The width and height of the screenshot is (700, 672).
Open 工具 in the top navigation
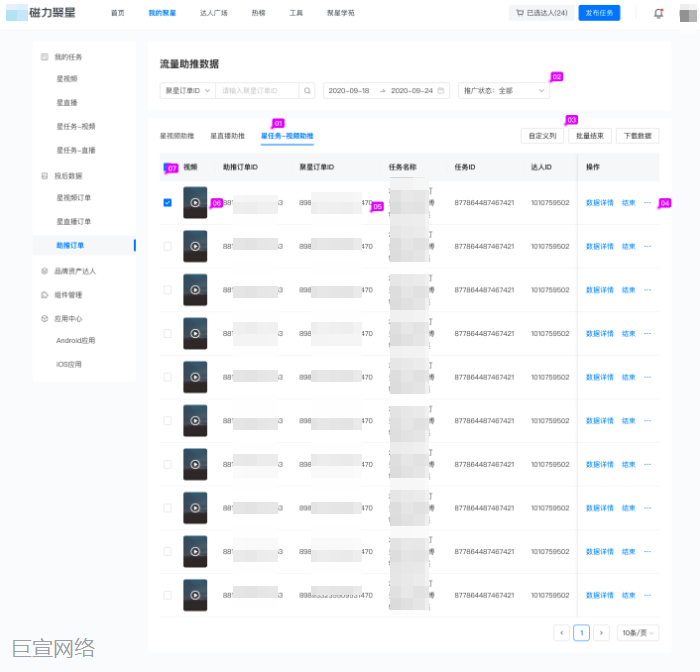click(296, 13)
